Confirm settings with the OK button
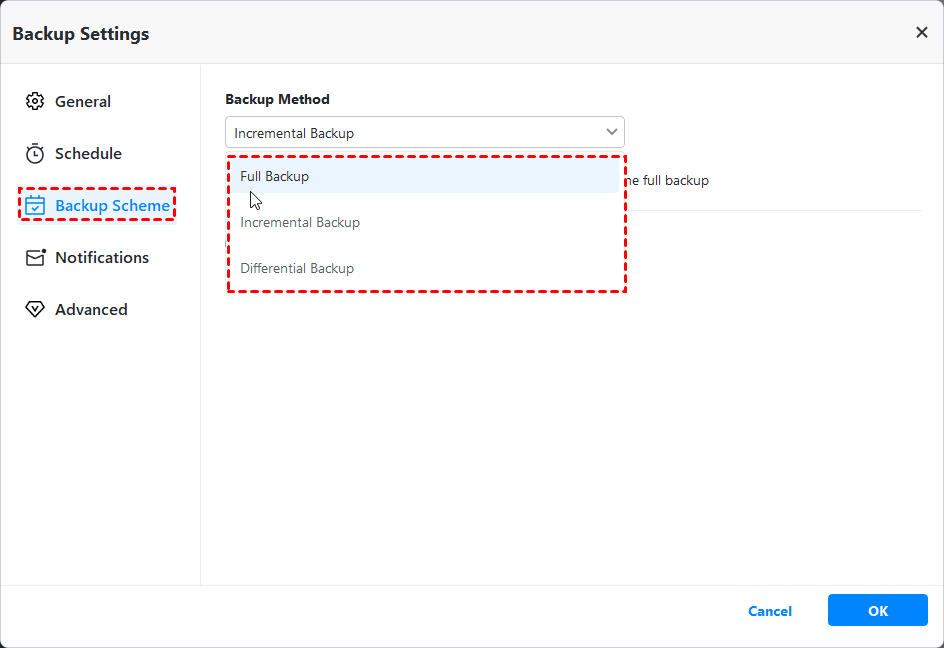The width and height of the screenshot is (944, 648). click(x=877, y=611)
